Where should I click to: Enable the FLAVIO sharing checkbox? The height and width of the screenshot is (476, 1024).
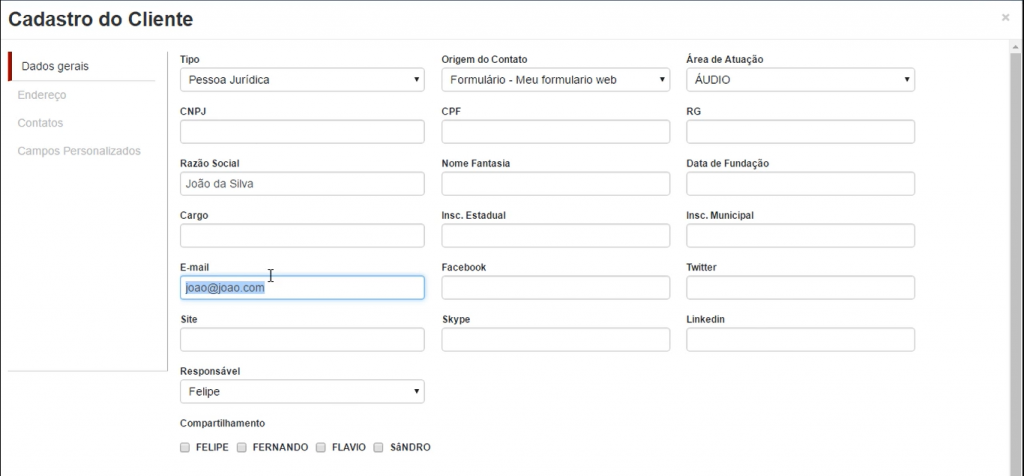[321, 447]
